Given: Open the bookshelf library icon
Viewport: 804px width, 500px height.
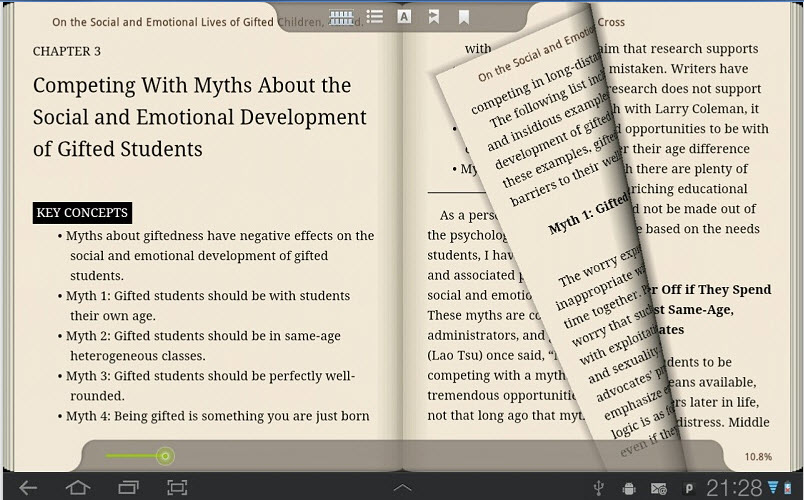Looking at the screenshot, I should (341, 17).
